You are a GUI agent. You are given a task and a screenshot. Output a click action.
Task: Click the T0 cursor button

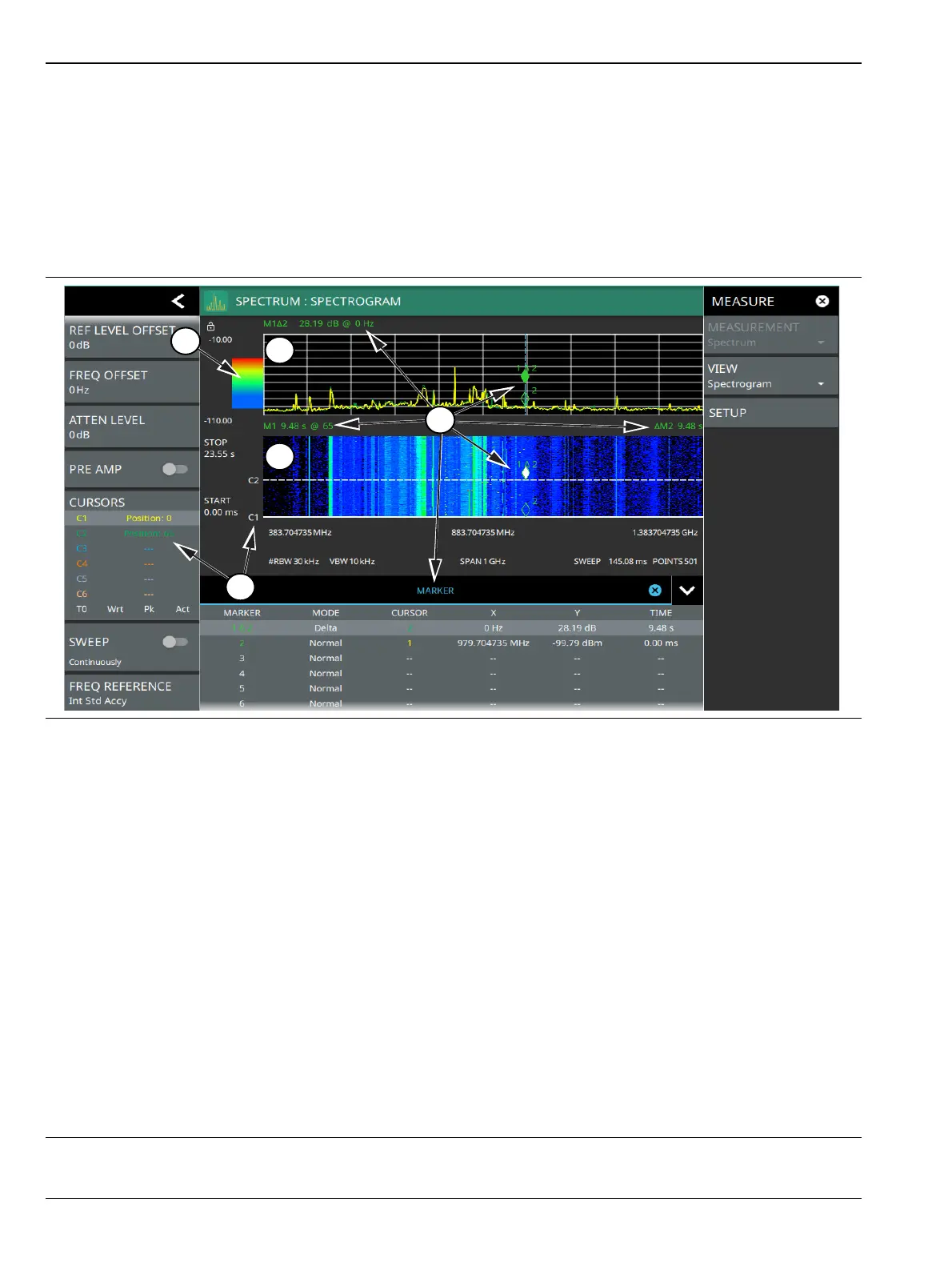[x=82, y=609]
